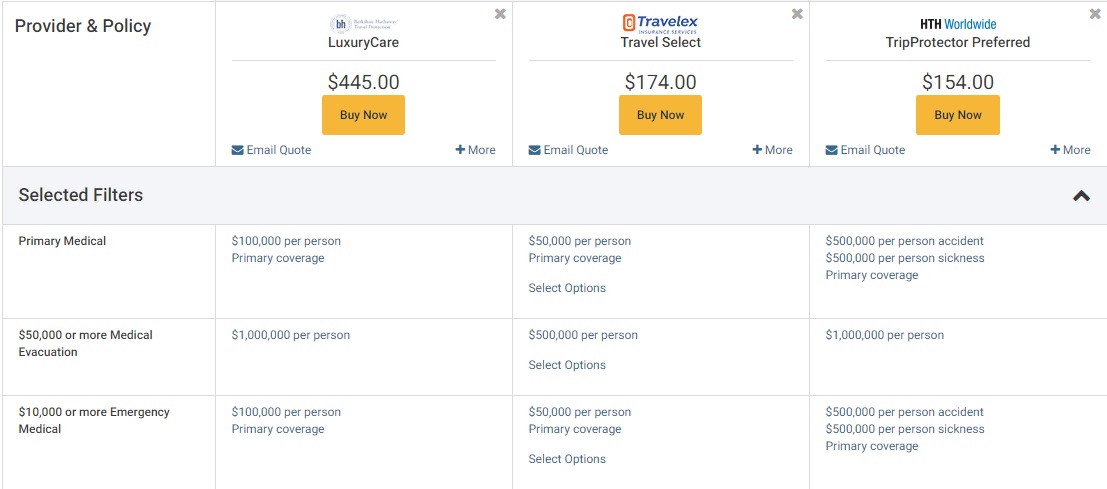Click LuxuryCare's Primary coverage text in Primary Medical row
1107x489 pixels.
278,258
